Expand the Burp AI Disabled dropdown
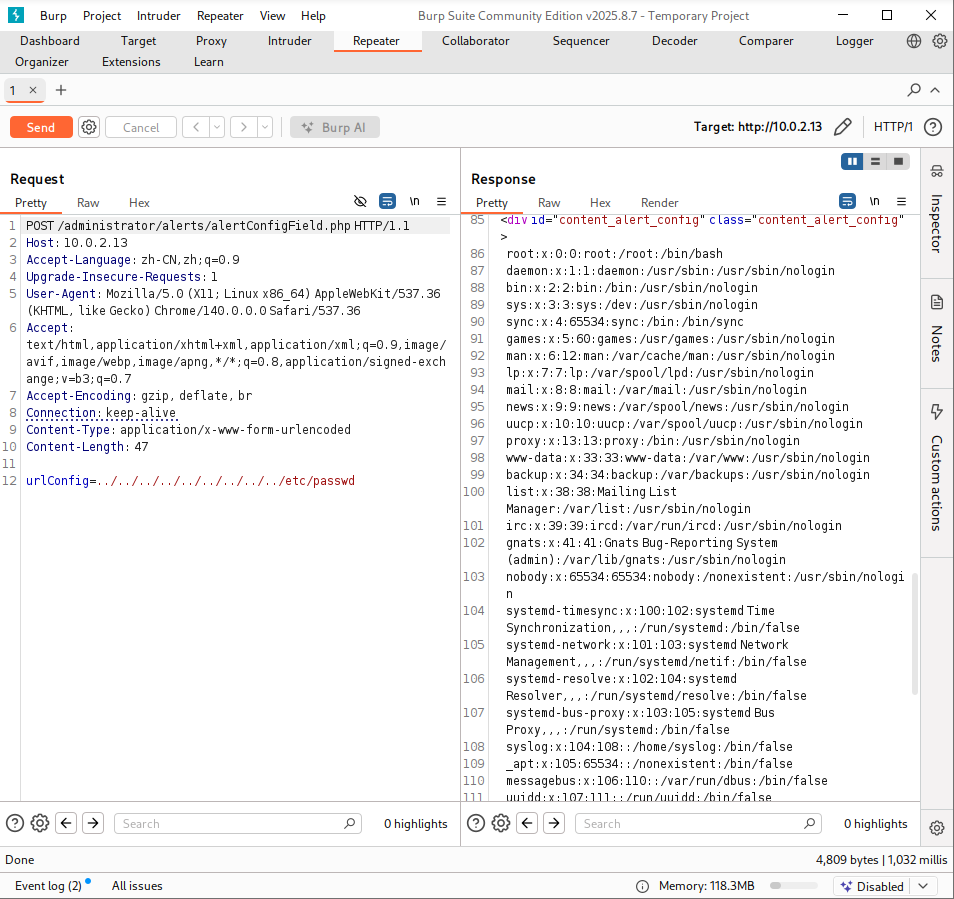The image size is (954, 899). (x=924, y=886)
